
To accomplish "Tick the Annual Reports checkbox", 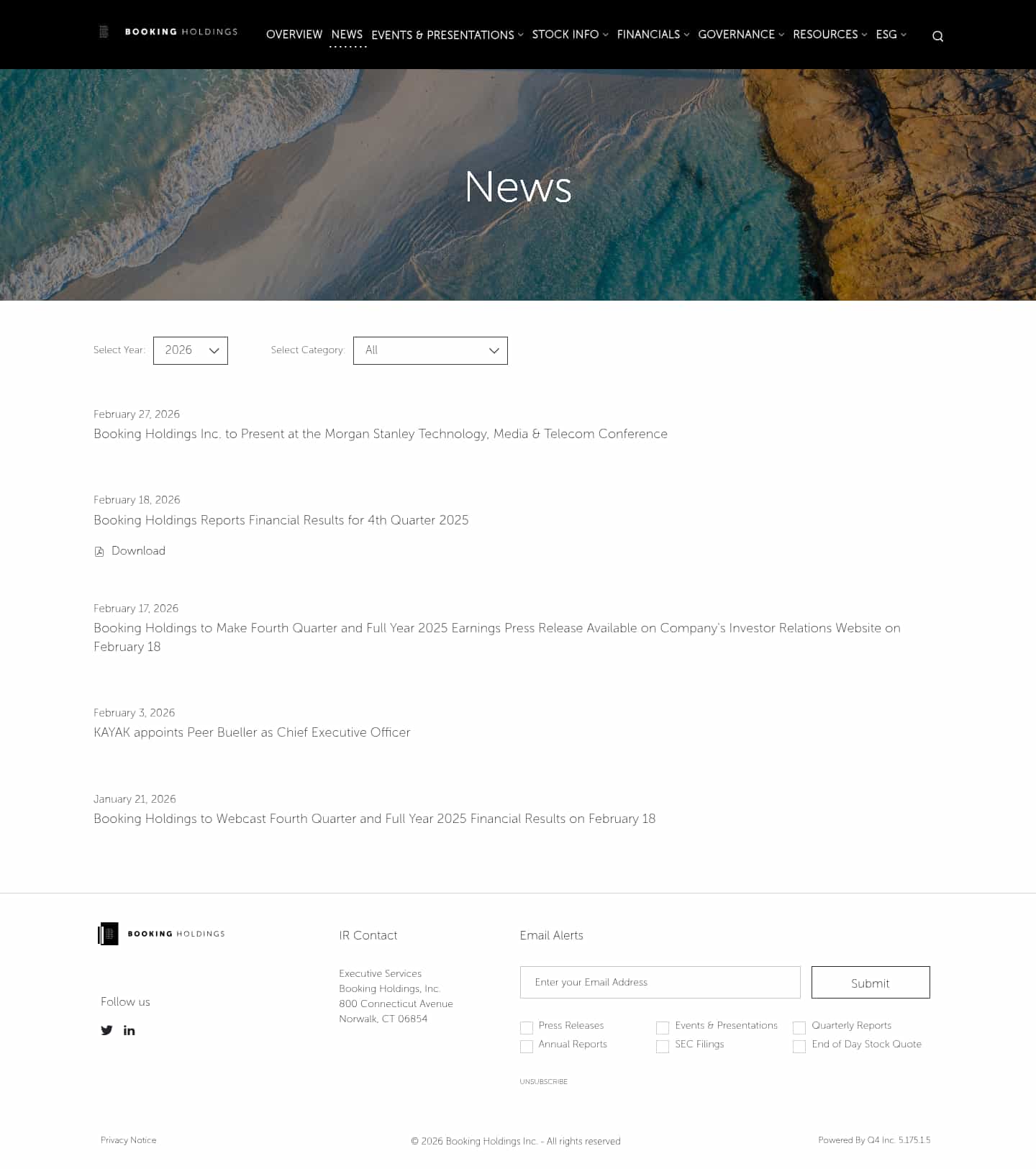I will click(527, 1046).
